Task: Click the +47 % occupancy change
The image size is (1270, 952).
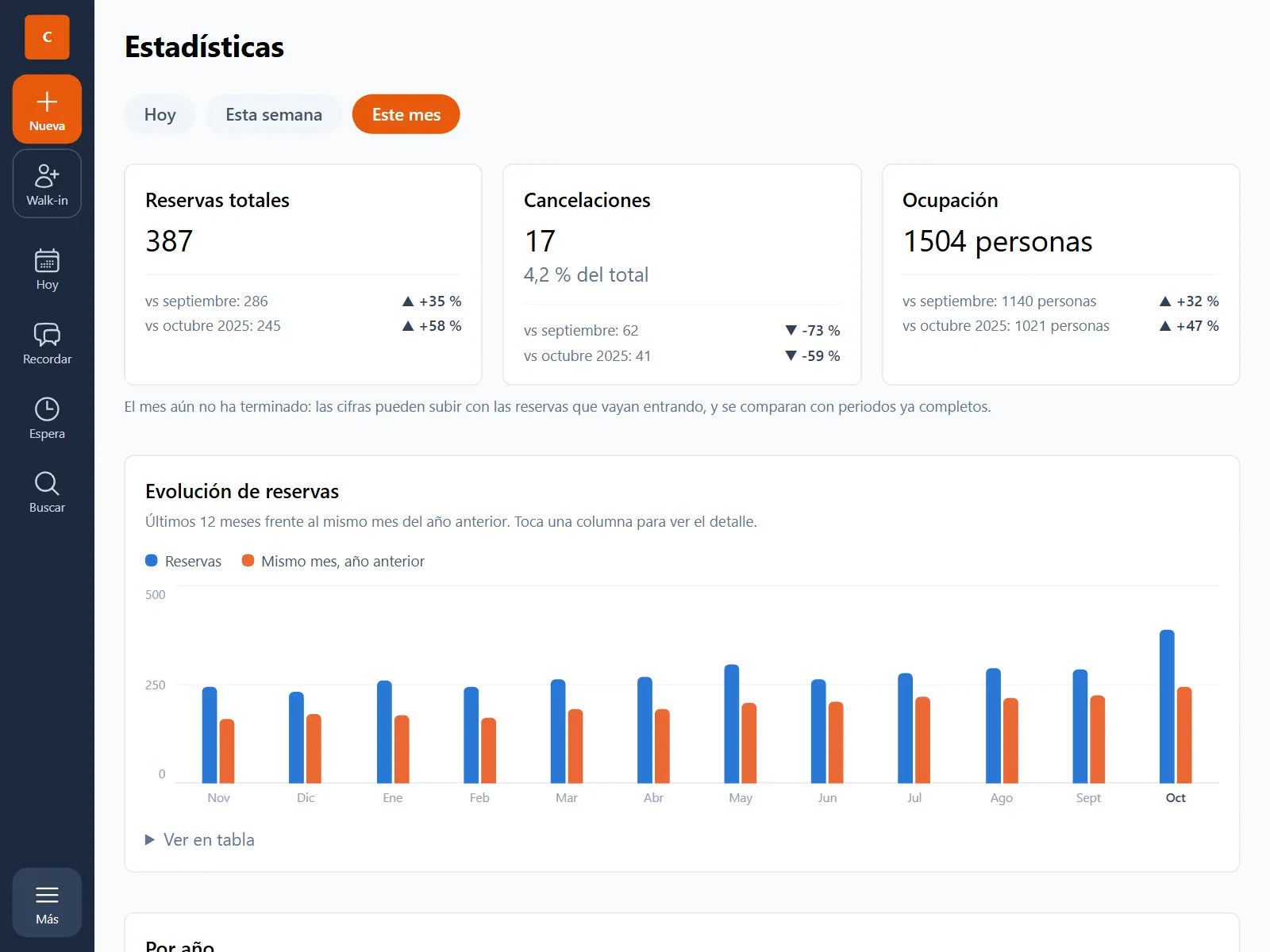Action: [1189, 326]
